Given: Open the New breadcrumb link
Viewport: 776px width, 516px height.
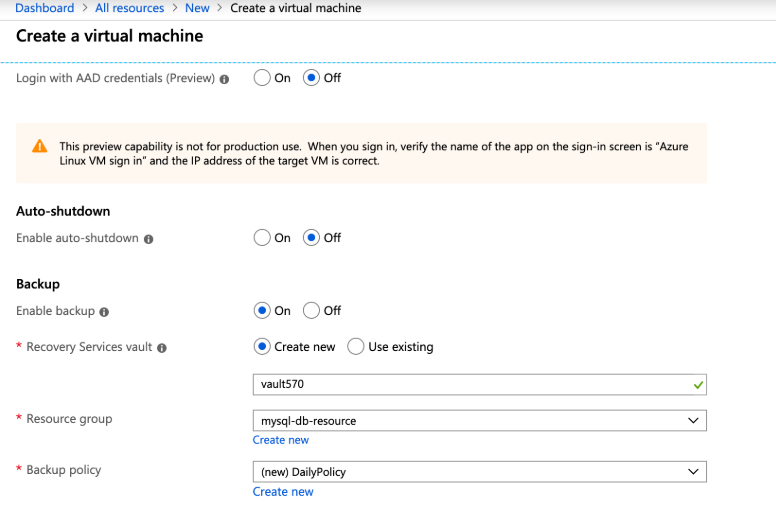Looking at the screenshot, I should 197,8.
